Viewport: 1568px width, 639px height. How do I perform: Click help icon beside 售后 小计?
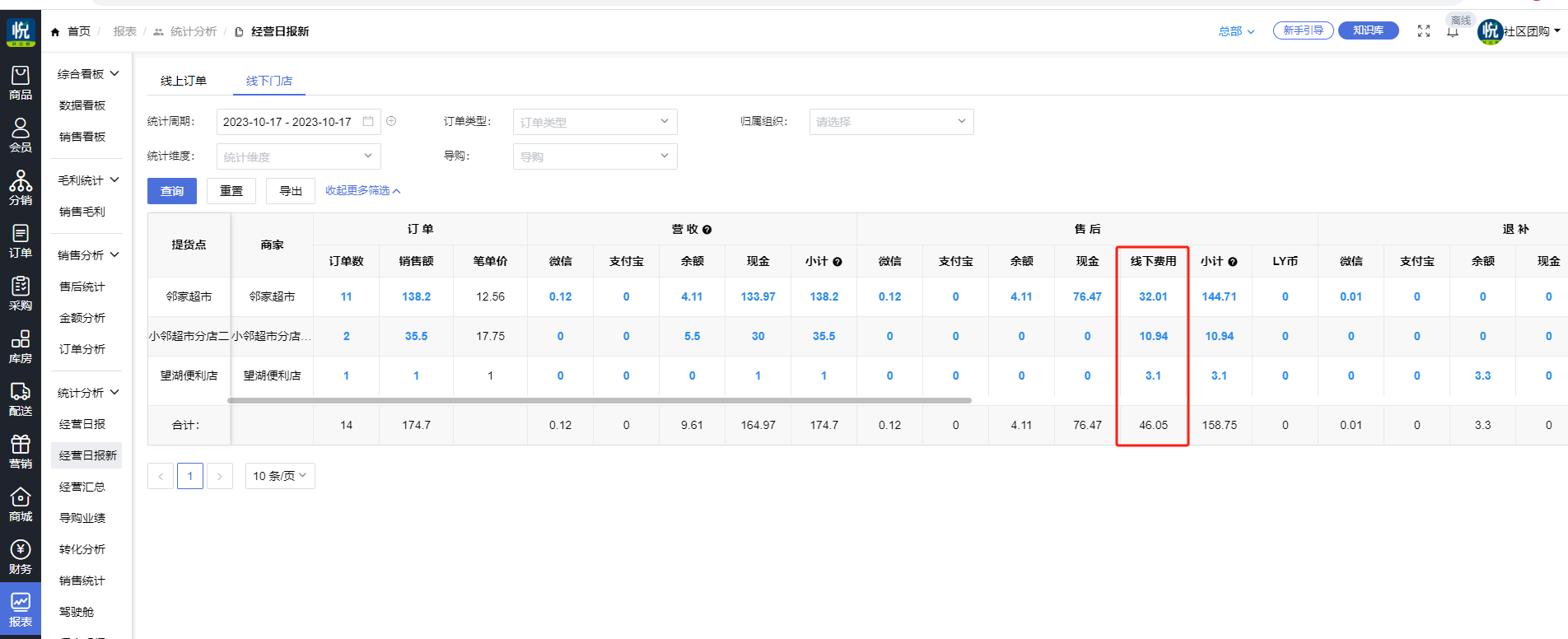(1233, 262)
